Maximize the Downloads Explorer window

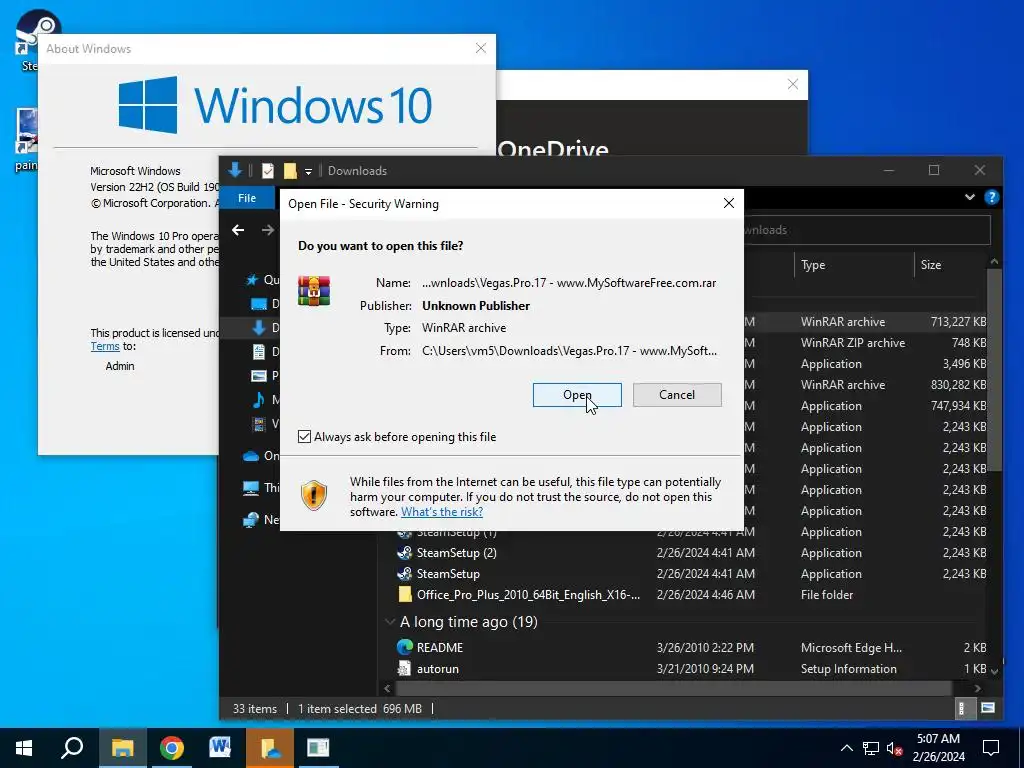tap(934, 170)
